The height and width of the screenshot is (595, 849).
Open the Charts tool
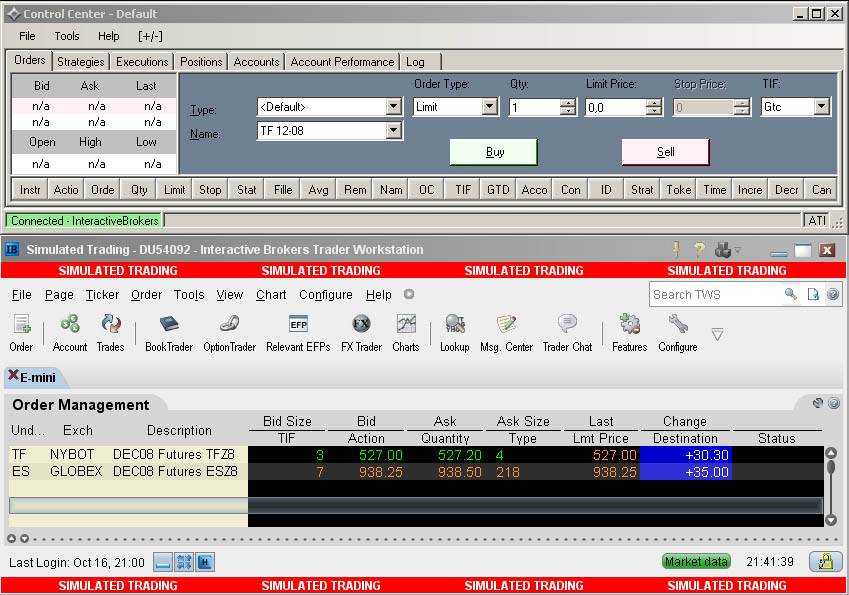(x=406, y=332)
